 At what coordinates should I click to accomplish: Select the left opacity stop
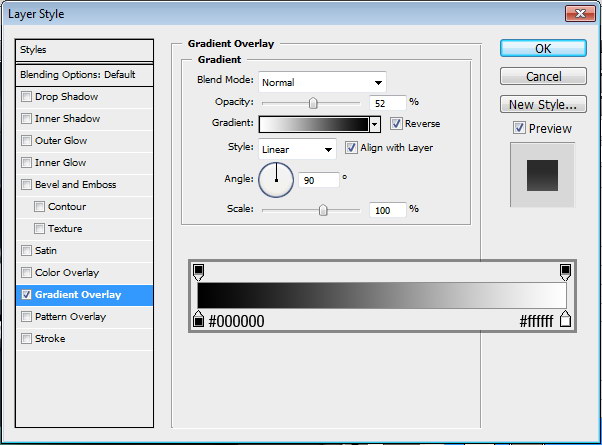coord(198,272)
